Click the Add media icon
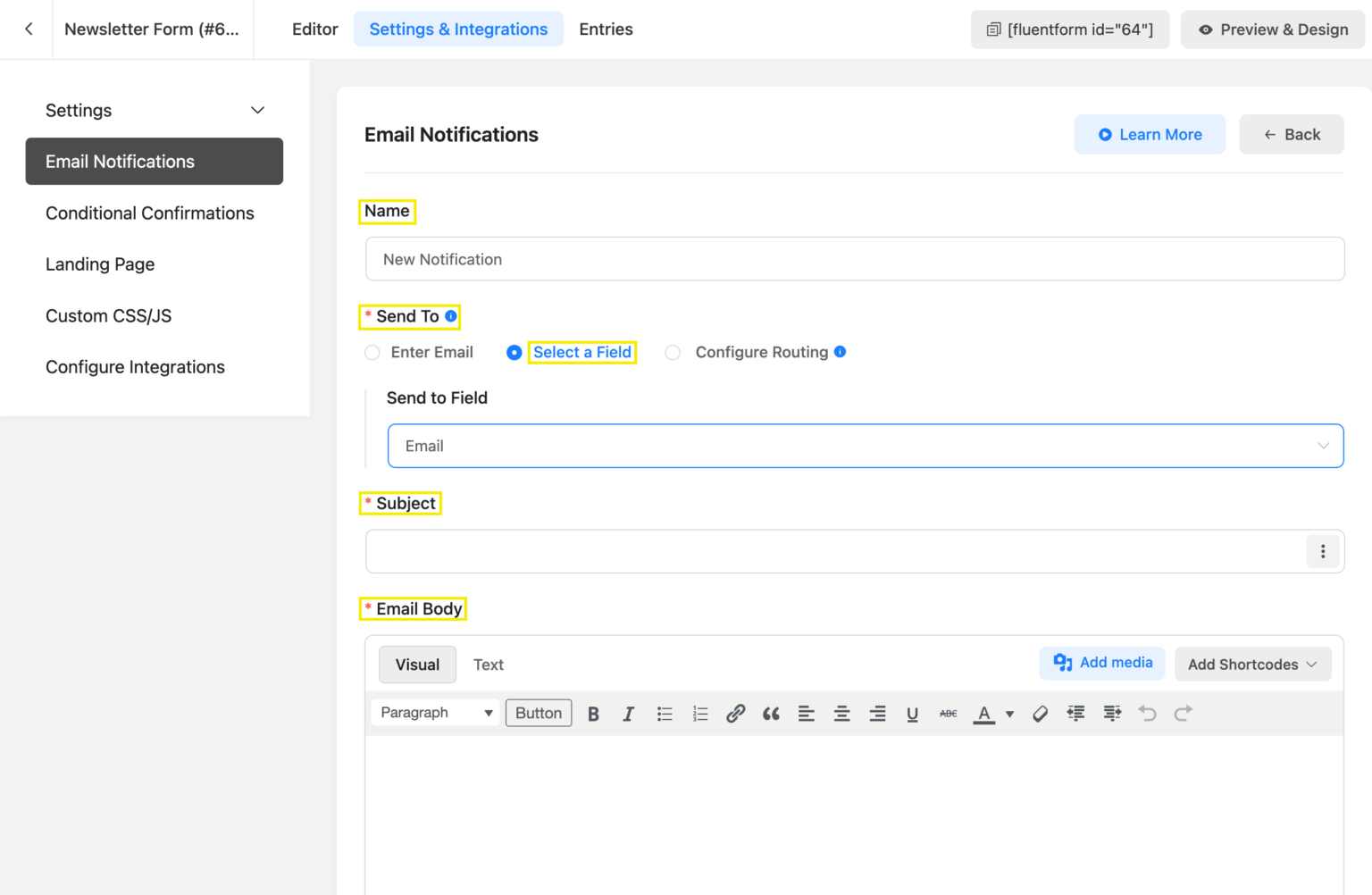The image size is (1372, 895). pos(1062,663)
